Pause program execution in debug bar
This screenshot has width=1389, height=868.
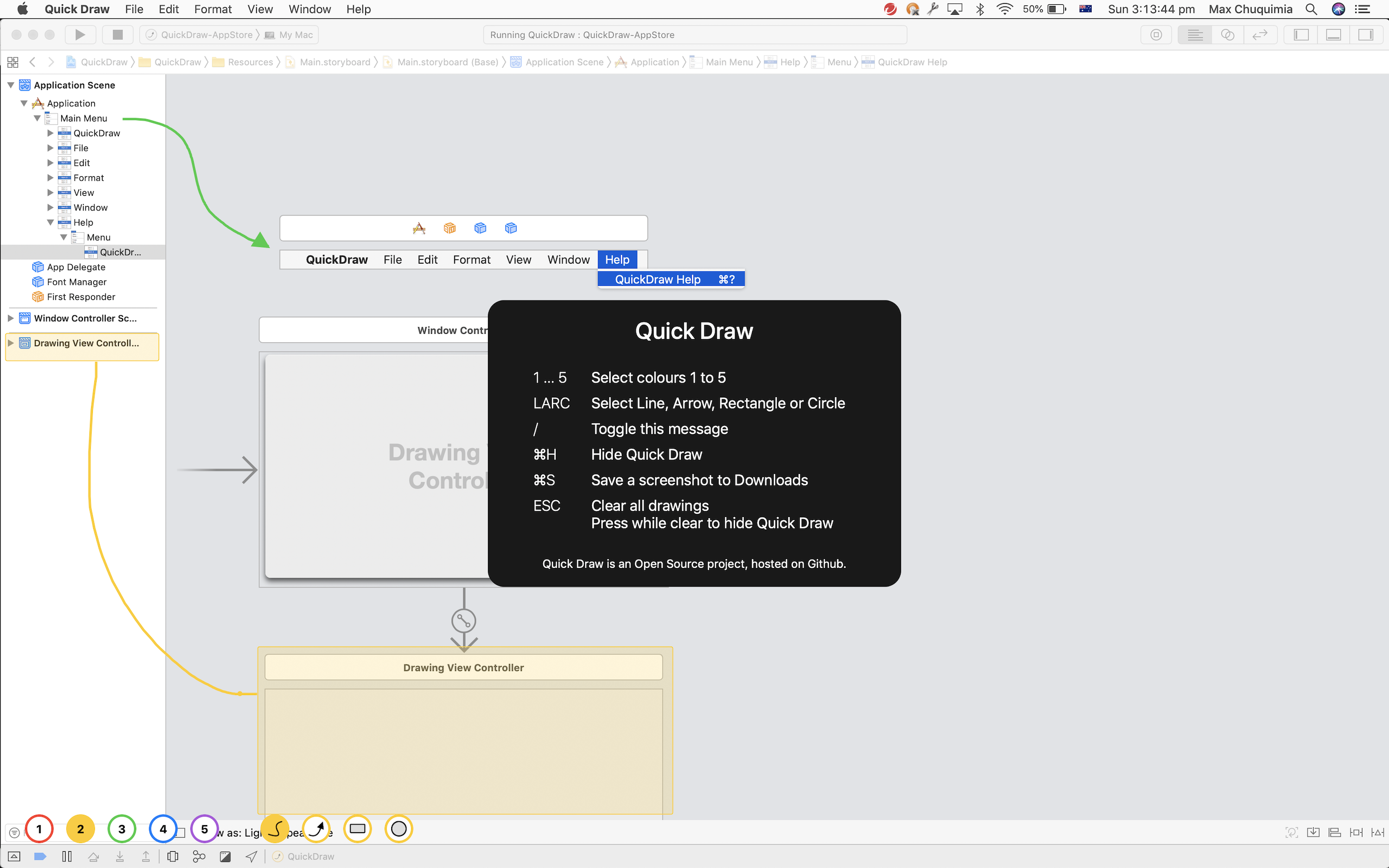(x=67, y=857)
